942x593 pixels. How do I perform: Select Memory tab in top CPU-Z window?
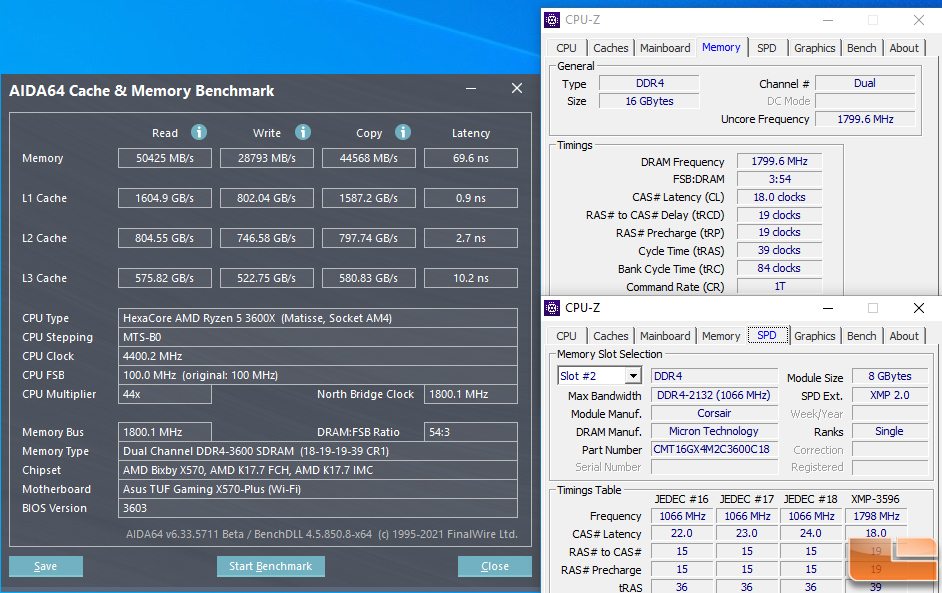pyautogui.click(x=721, y=47)
